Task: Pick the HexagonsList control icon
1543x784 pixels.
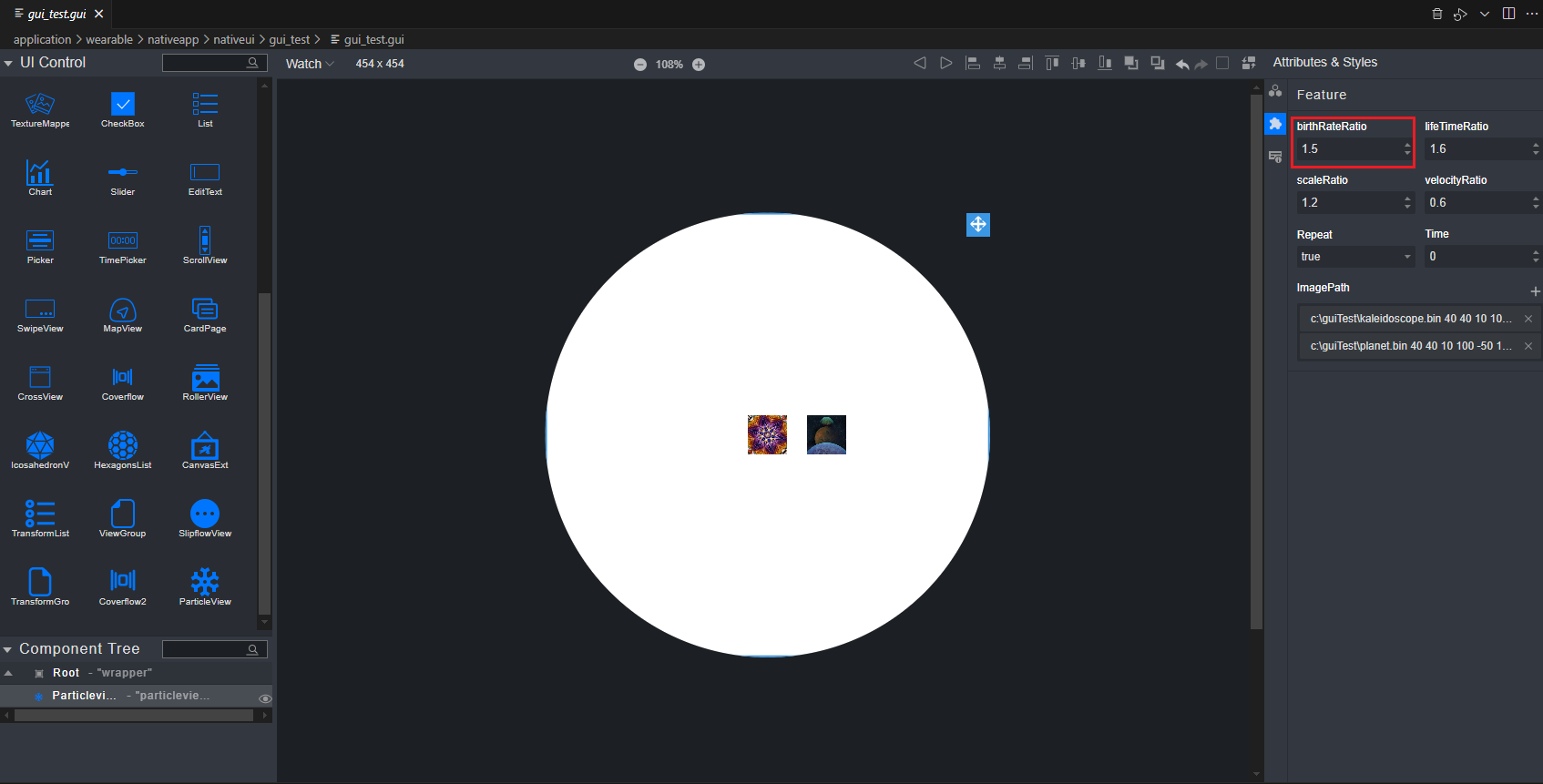Action: click(x=123, y=449)
